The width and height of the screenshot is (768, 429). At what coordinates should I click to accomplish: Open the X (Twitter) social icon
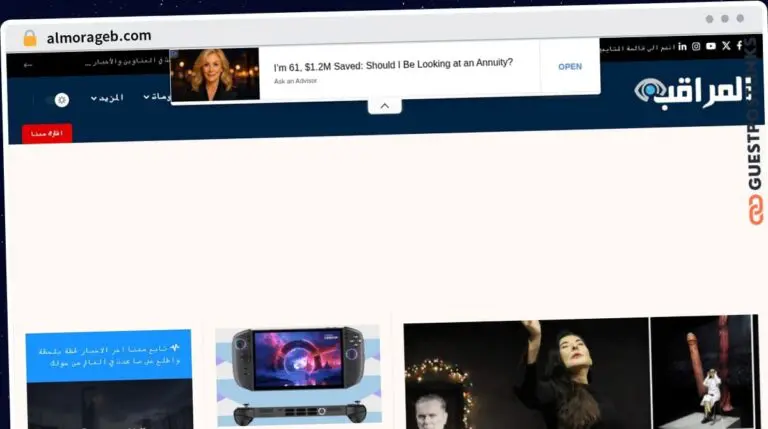click(726, 46)
